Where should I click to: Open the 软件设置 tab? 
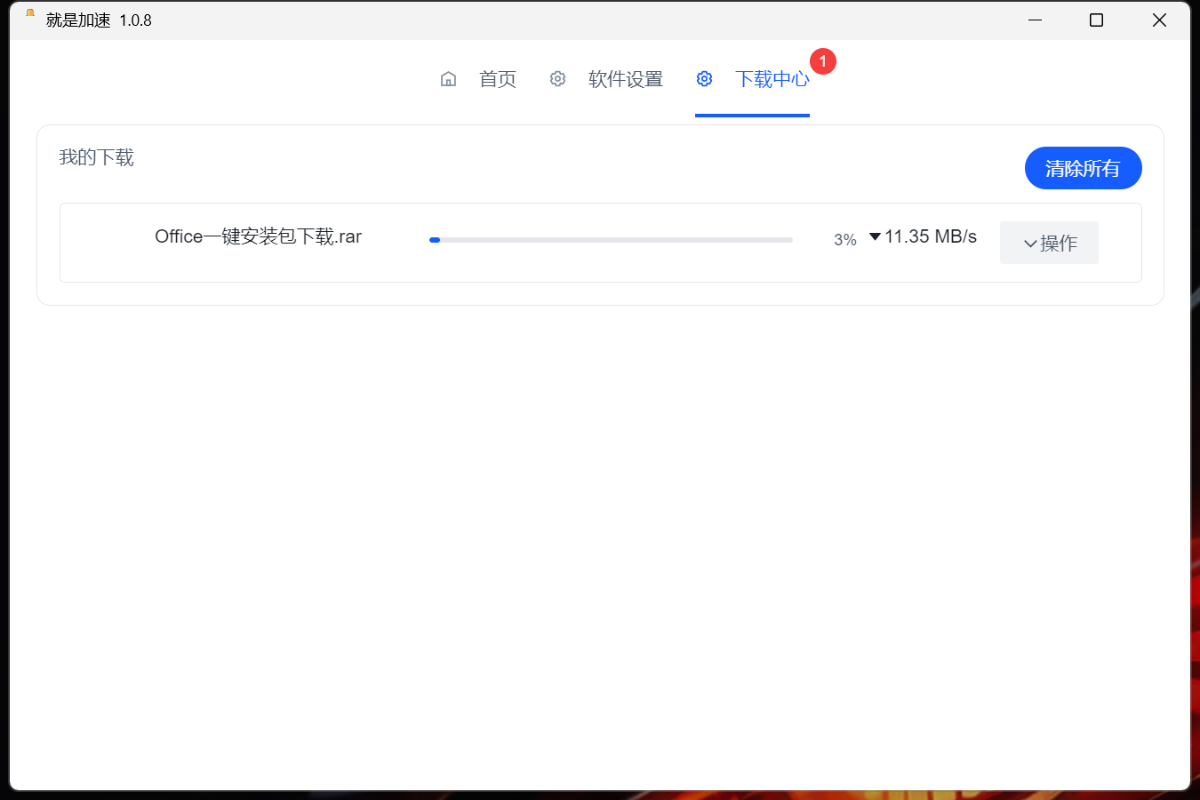626,79
